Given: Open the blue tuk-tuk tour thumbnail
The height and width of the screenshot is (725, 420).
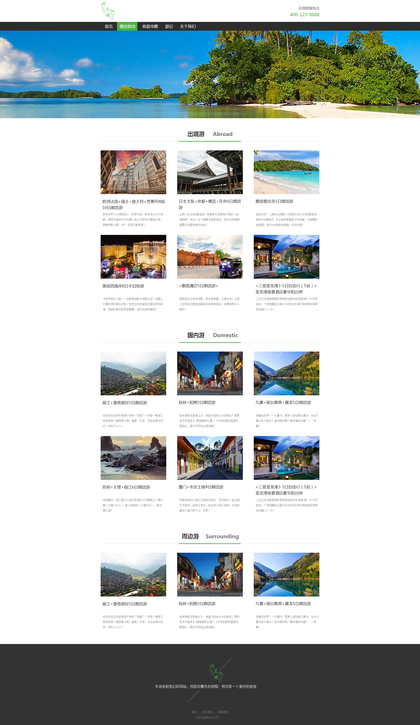Looking at the screenshot, I should [210, 257].
